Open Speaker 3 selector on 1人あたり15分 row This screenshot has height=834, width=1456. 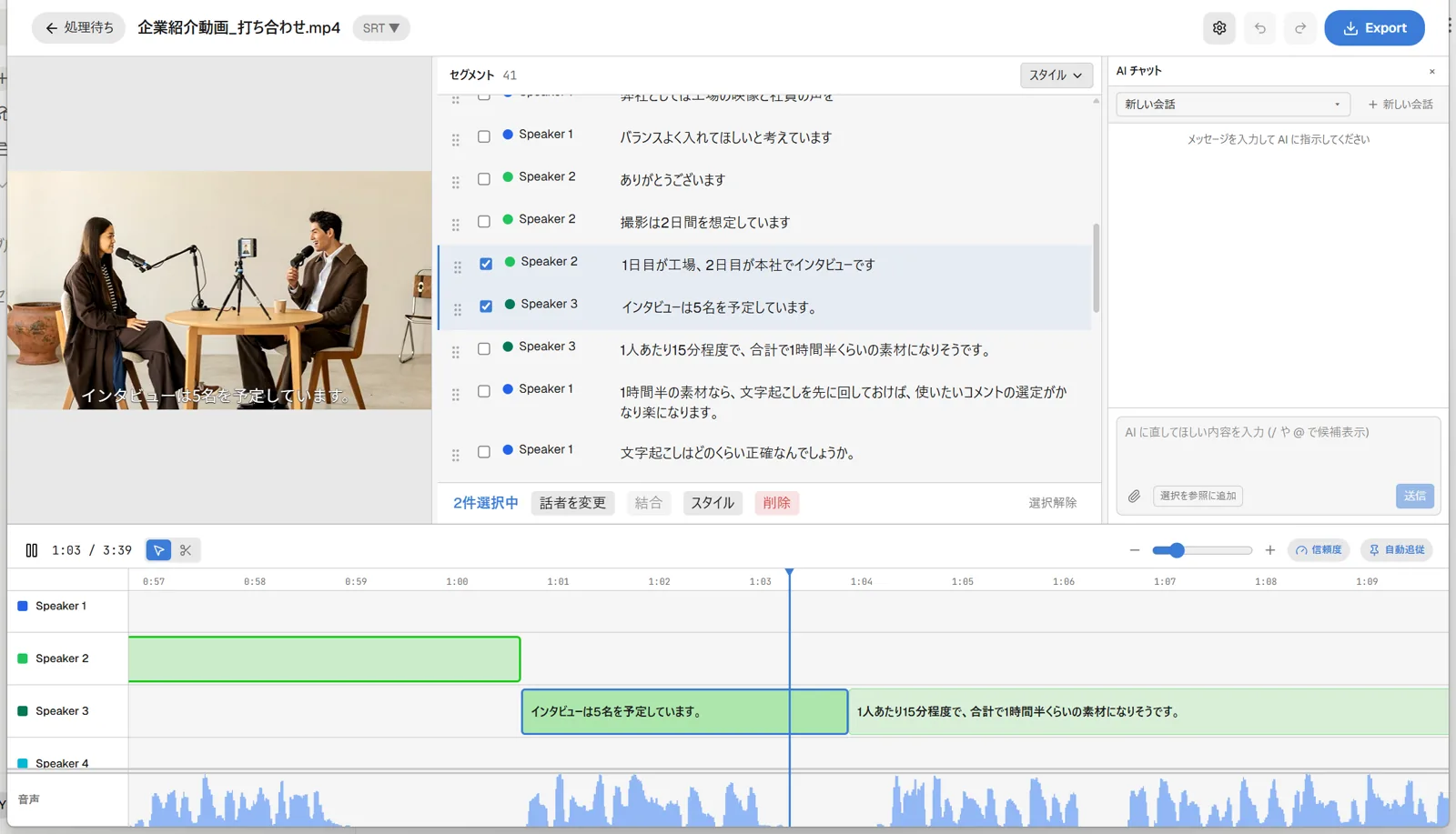click(540, 347)
